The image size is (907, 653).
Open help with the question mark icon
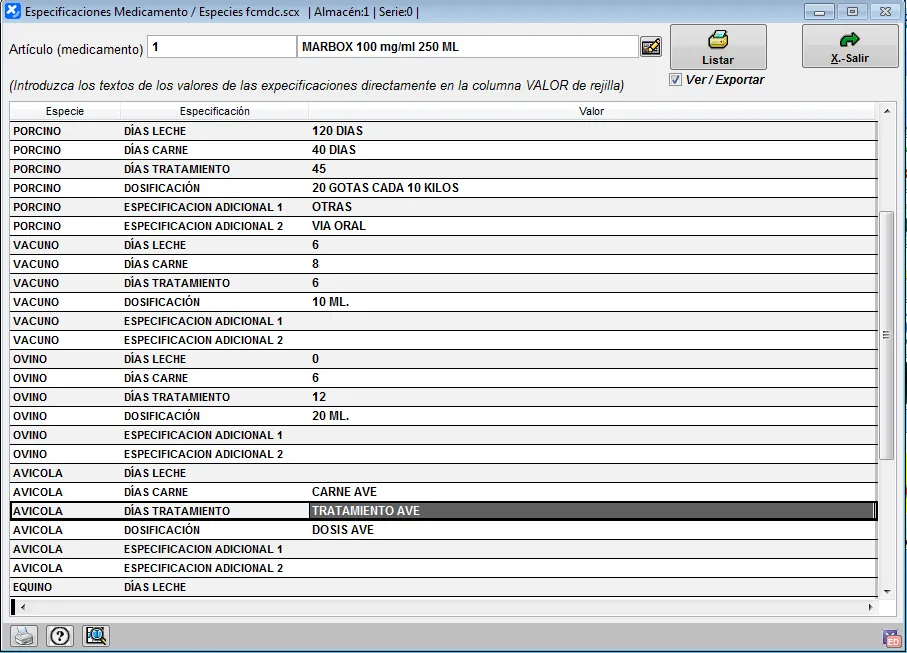pos(60,635)
